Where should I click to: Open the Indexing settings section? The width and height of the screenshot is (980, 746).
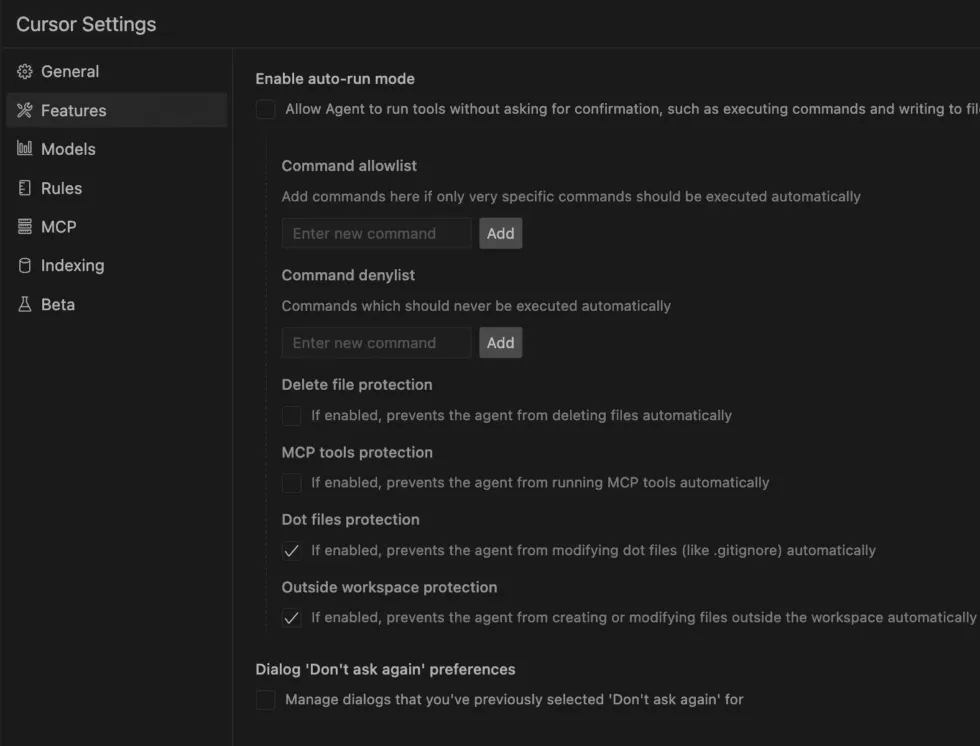(72, 265)
